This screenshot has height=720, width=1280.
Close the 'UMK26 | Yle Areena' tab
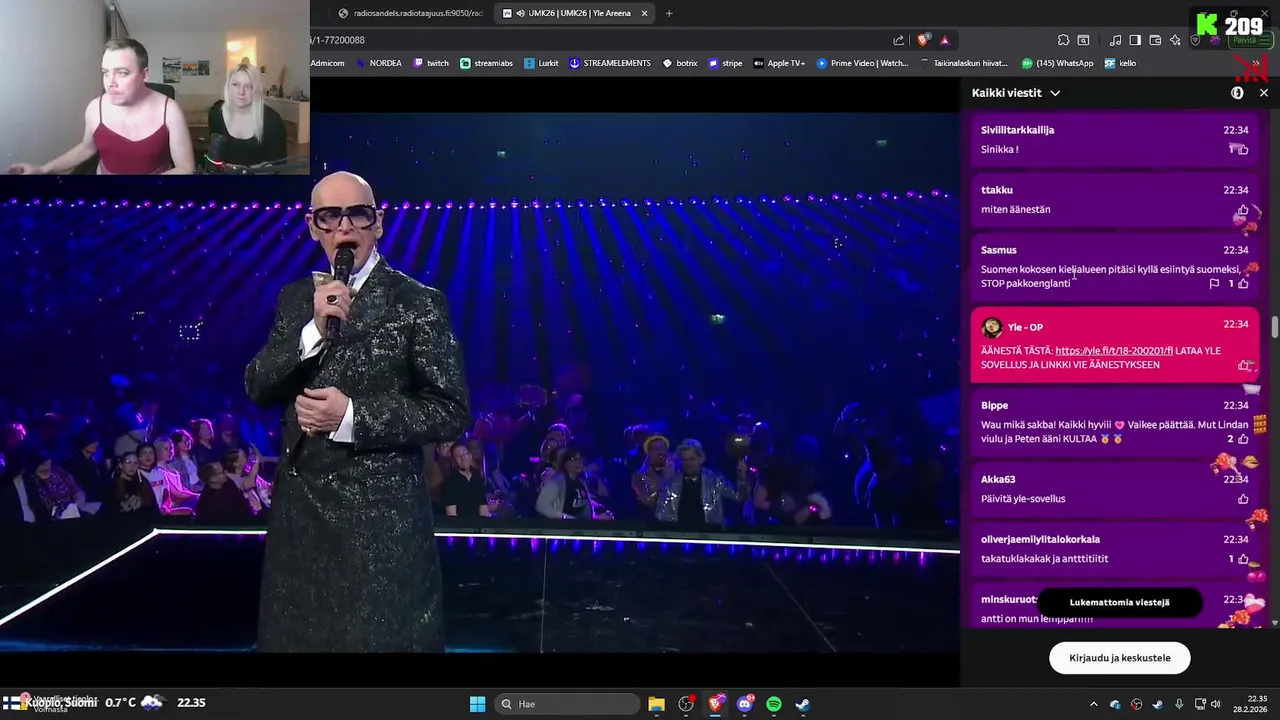click(x=644, y=13)
